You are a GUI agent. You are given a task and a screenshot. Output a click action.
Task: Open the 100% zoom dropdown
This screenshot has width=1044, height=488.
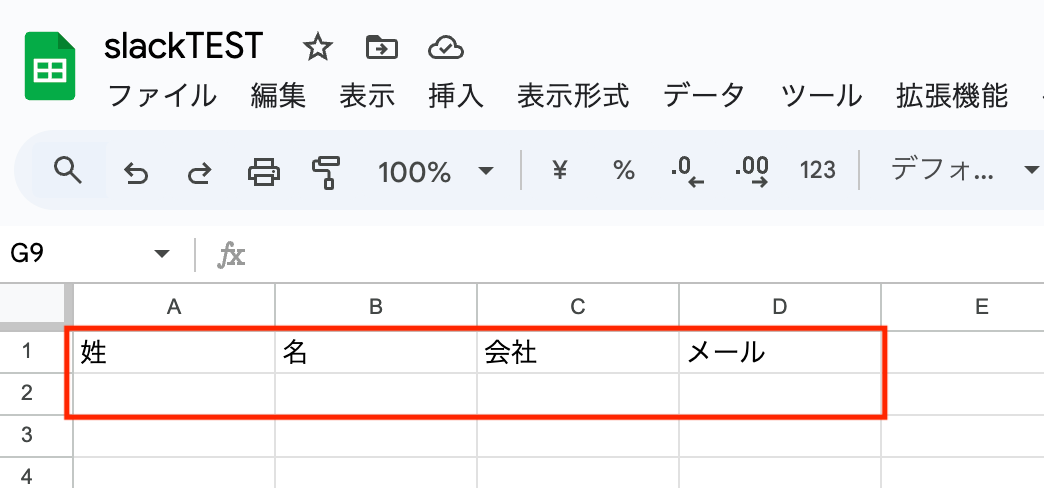pos(435,172)
